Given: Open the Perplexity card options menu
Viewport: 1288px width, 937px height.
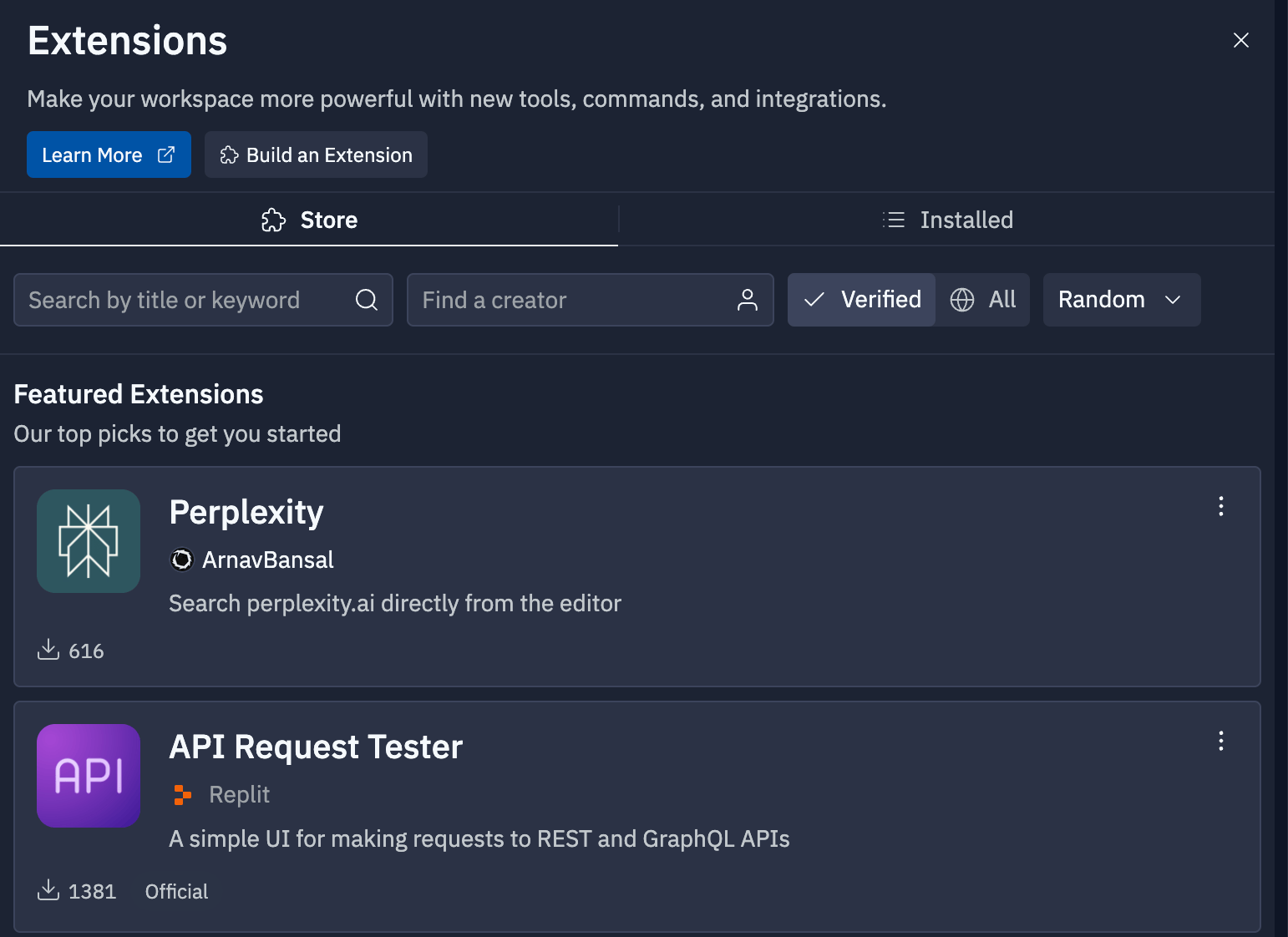Looking at the screenshot, I should click(x=1221, y=506).
